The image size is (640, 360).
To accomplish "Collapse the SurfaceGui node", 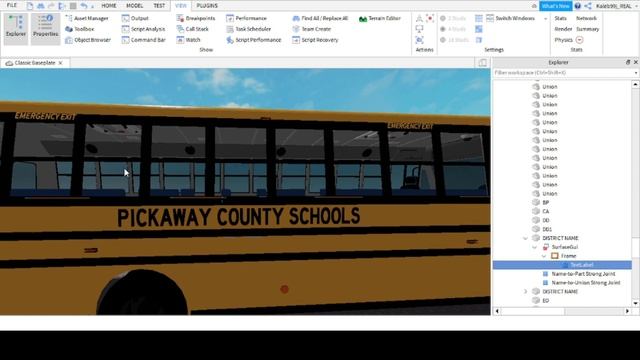I will click(535, 247).
